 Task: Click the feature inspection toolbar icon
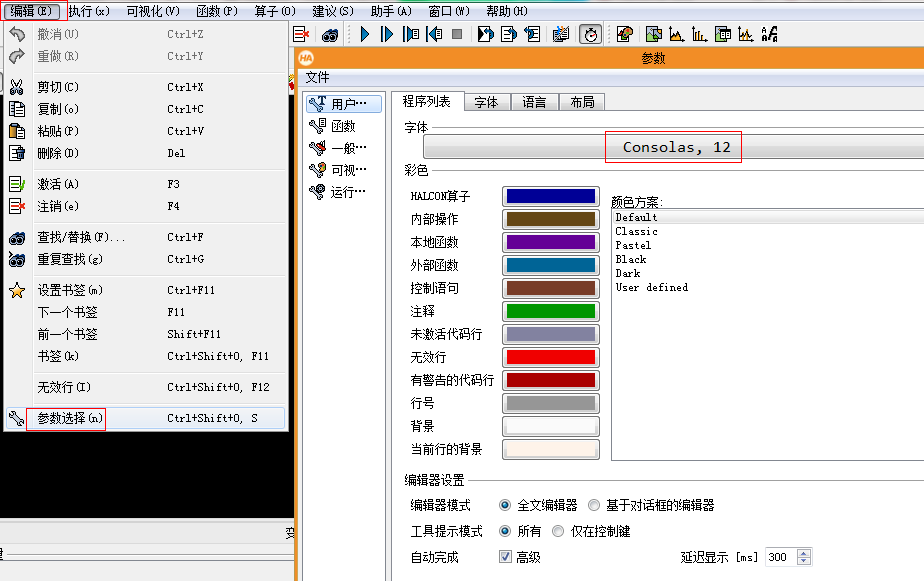(723, 35)
